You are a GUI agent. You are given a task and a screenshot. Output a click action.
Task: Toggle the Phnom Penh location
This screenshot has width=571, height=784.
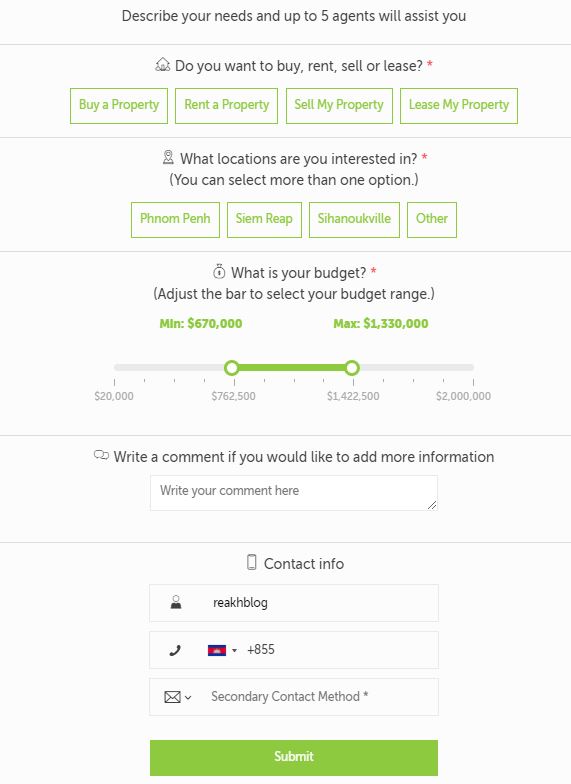pos(175,220)
